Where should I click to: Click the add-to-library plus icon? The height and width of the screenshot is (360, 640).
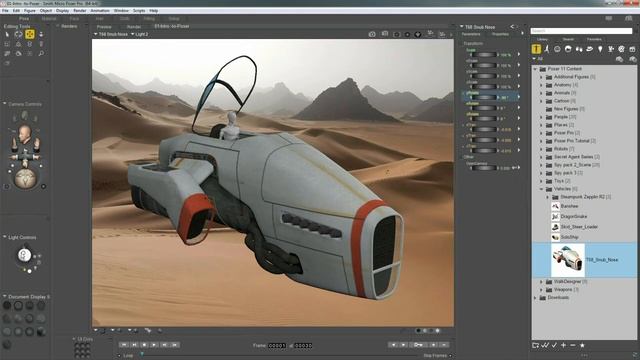[564, 345]
